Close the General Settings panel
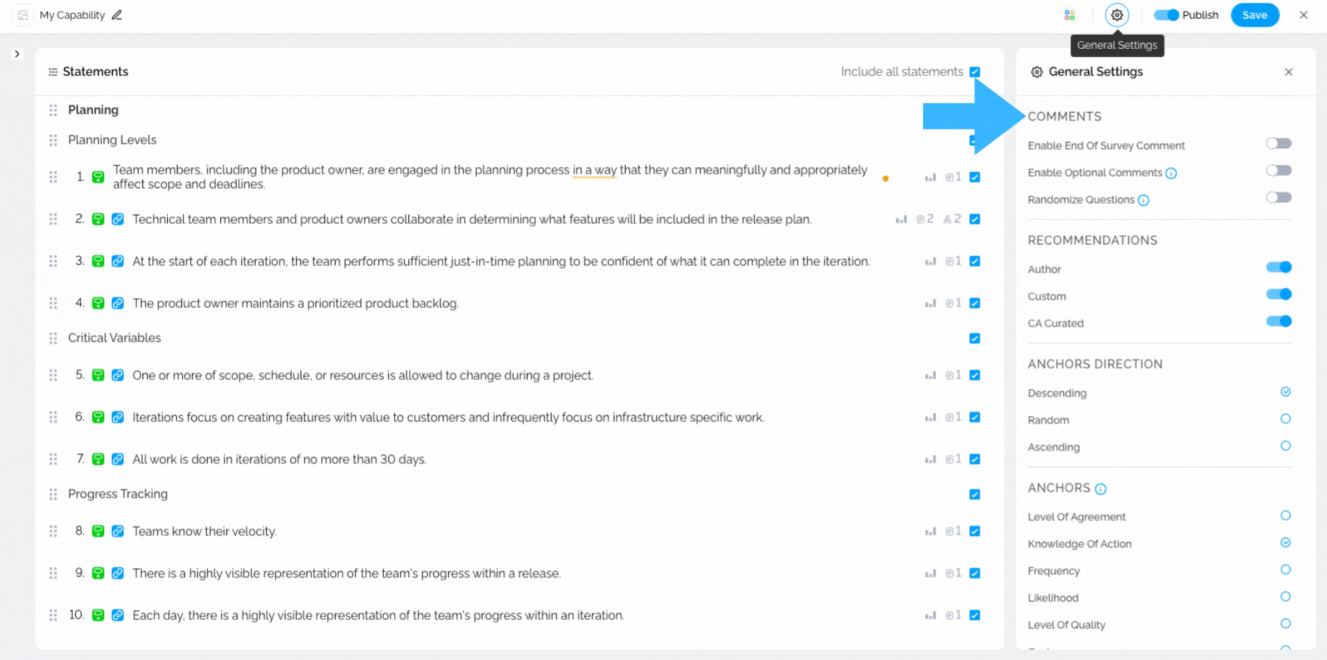The image size is (1327, 660). (x=1289, y=72)
